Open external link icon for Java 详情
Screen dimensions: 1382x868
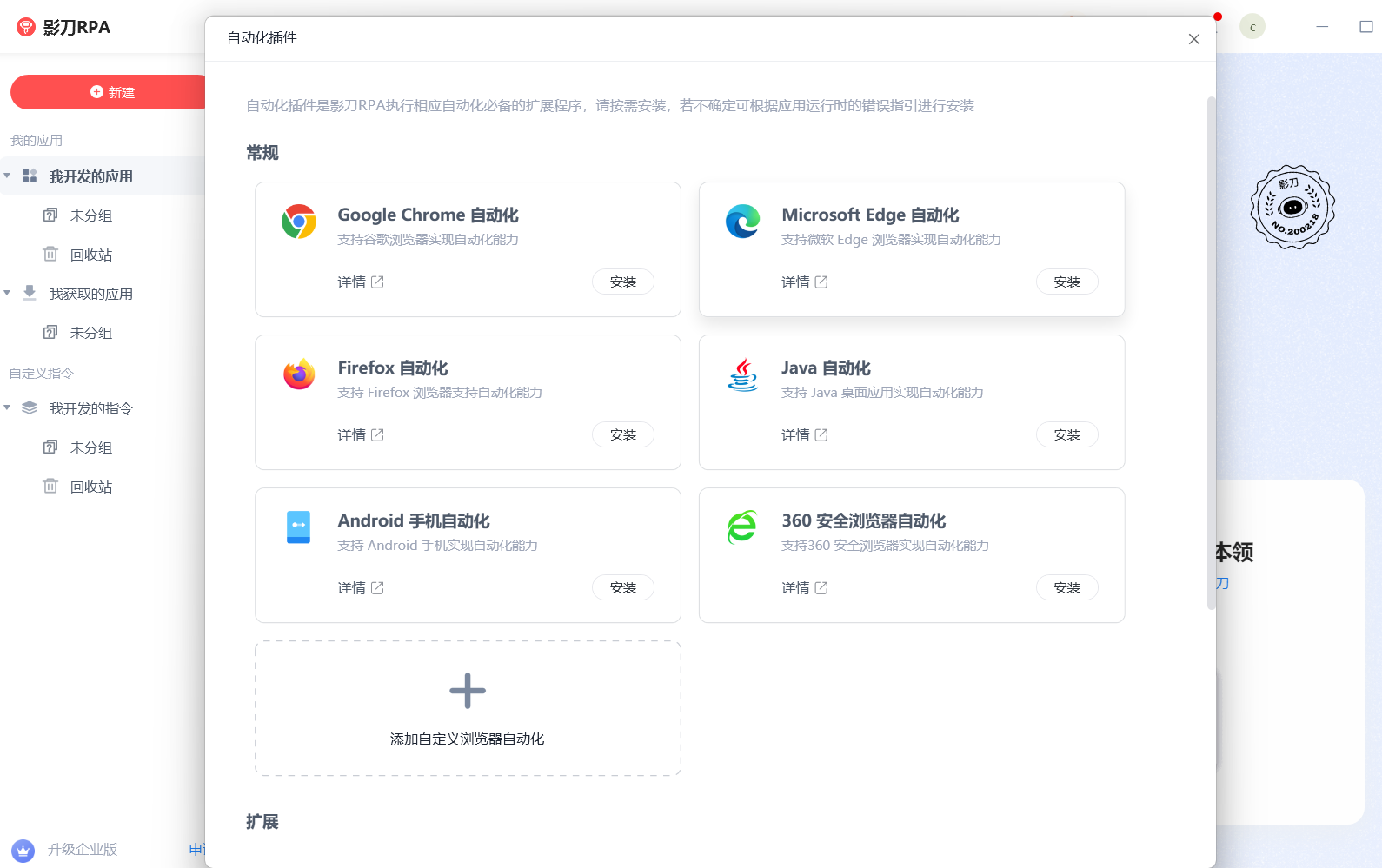click(821, 434)
